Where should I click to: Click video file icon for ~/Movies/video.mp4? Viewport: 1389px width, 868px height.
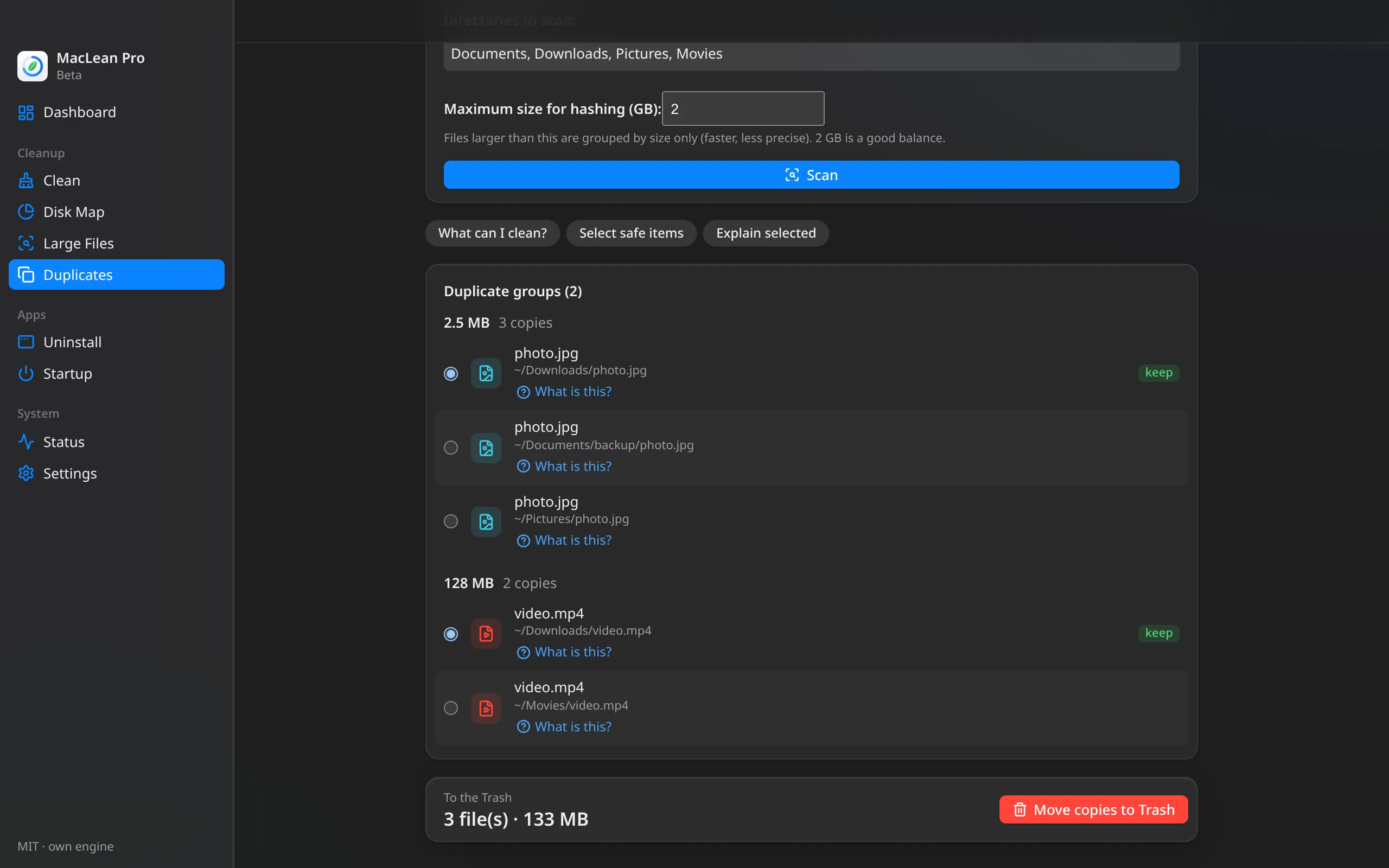(x=486, y=708)
